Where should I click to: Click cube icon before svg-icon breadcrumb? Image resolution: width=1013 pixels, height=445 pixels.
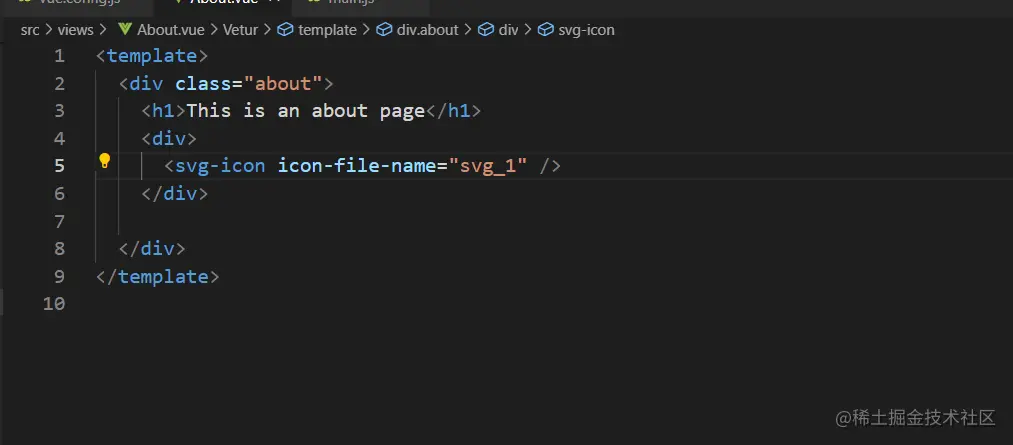click(x=546, y=30)
